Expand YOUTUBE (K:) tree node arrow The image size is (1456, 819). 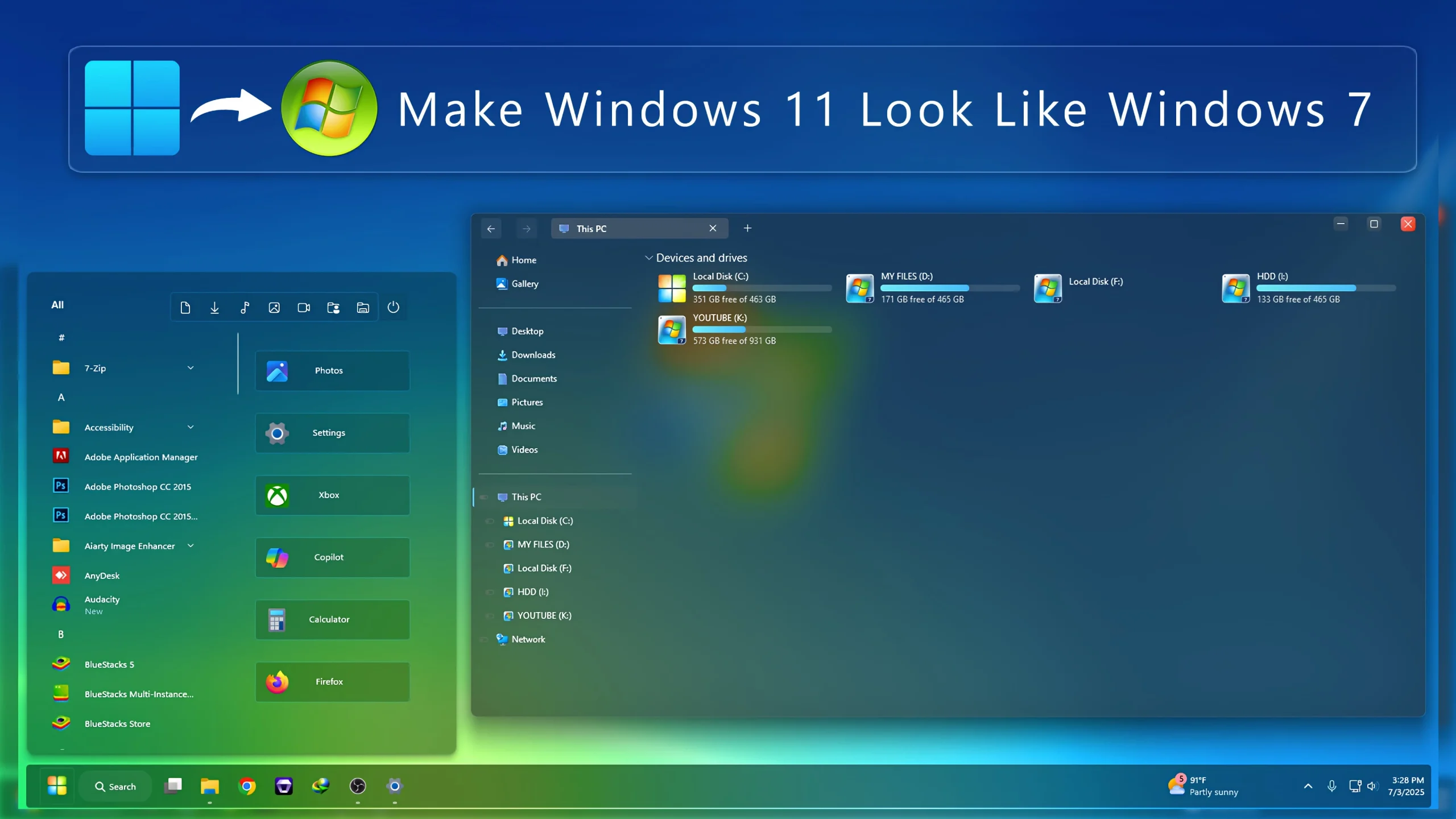[489, 616]
